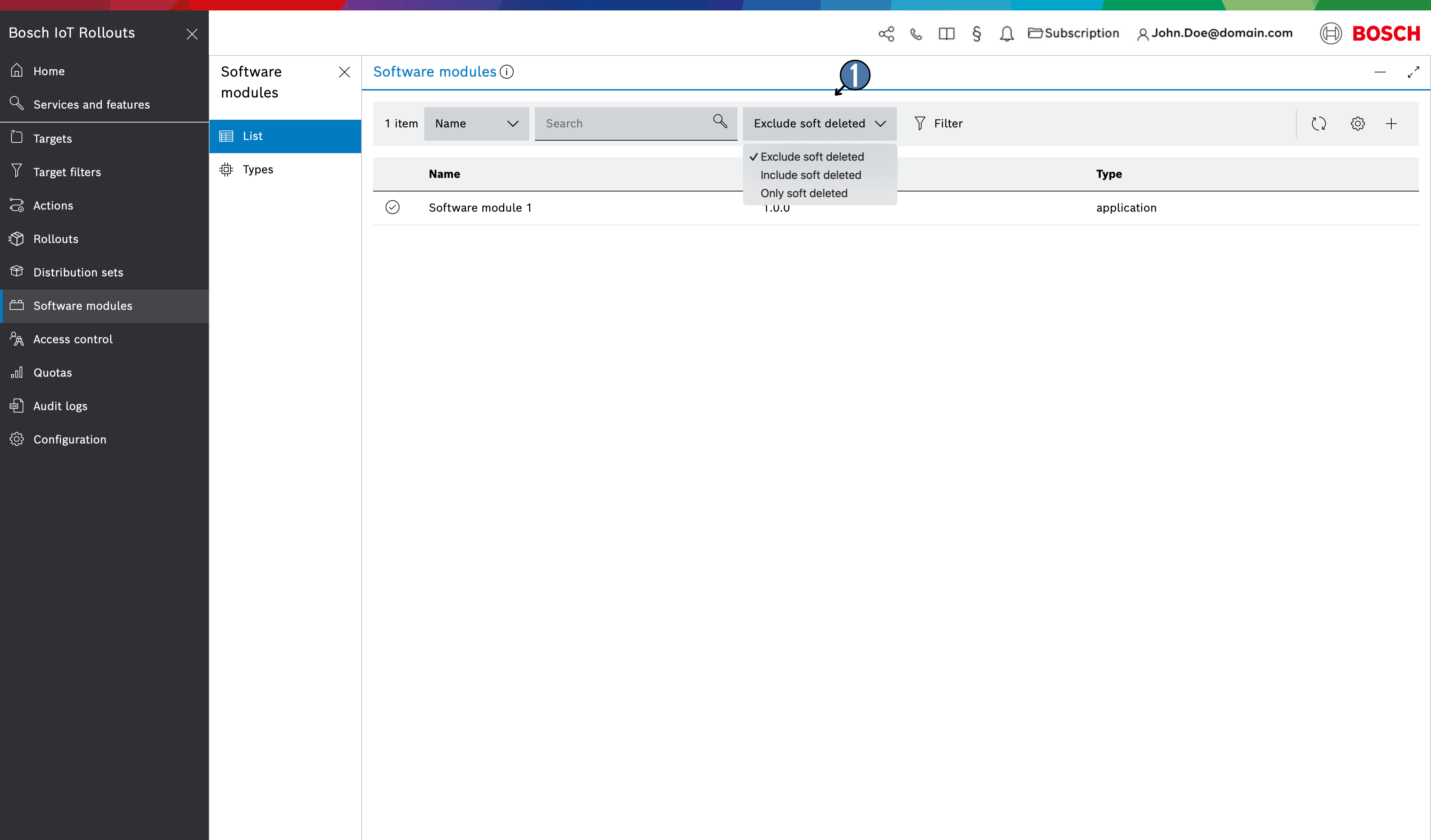Choose Include soft deleted option
The height and width of the screenshot is (840, 1431).
coord(820,175)
